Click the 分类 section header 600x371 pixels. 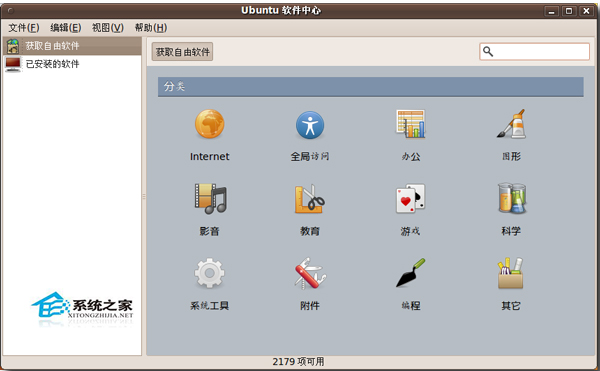[370, 86]
